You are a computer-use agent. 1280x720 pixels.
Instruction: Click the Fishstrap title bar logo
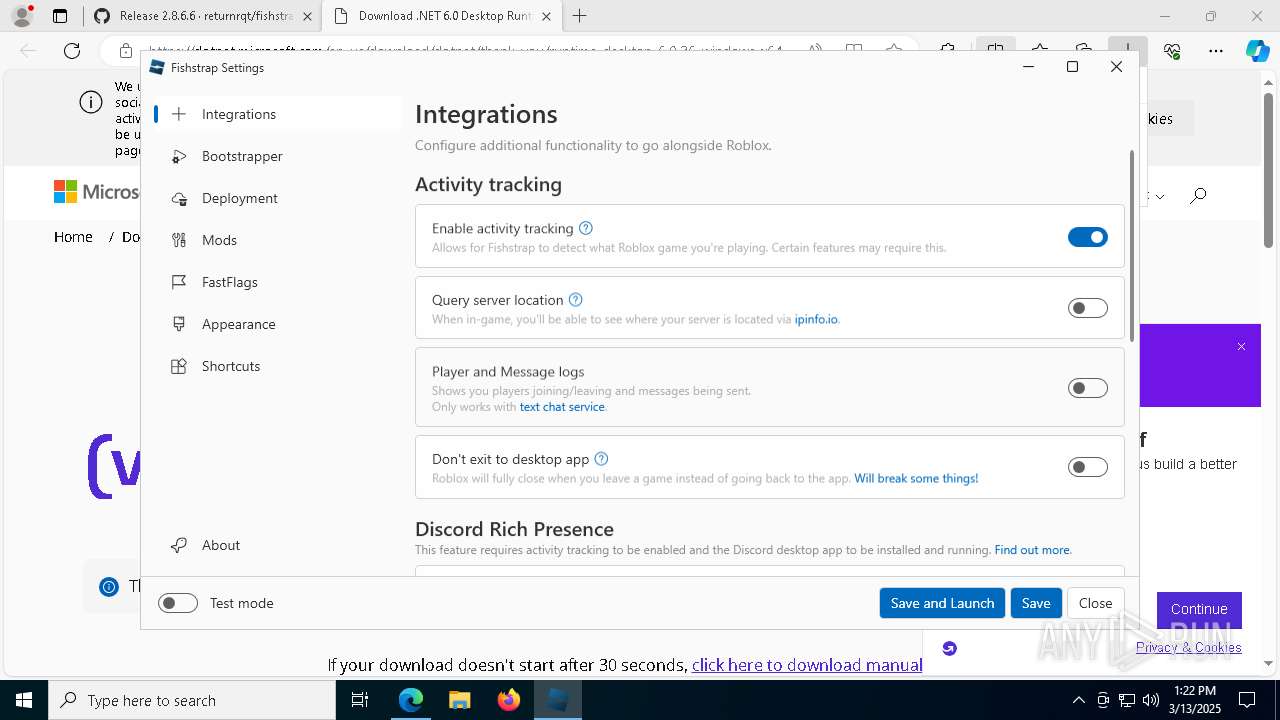pos(157,67)
